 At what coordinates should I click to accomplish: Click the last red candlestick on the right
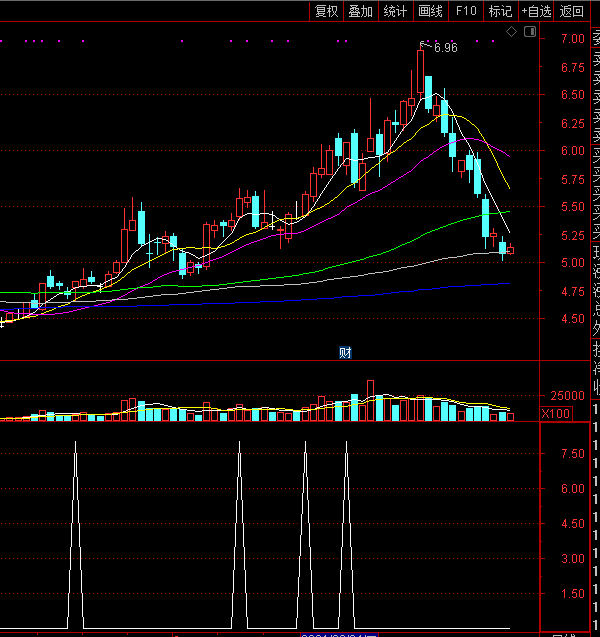(511, 250)
